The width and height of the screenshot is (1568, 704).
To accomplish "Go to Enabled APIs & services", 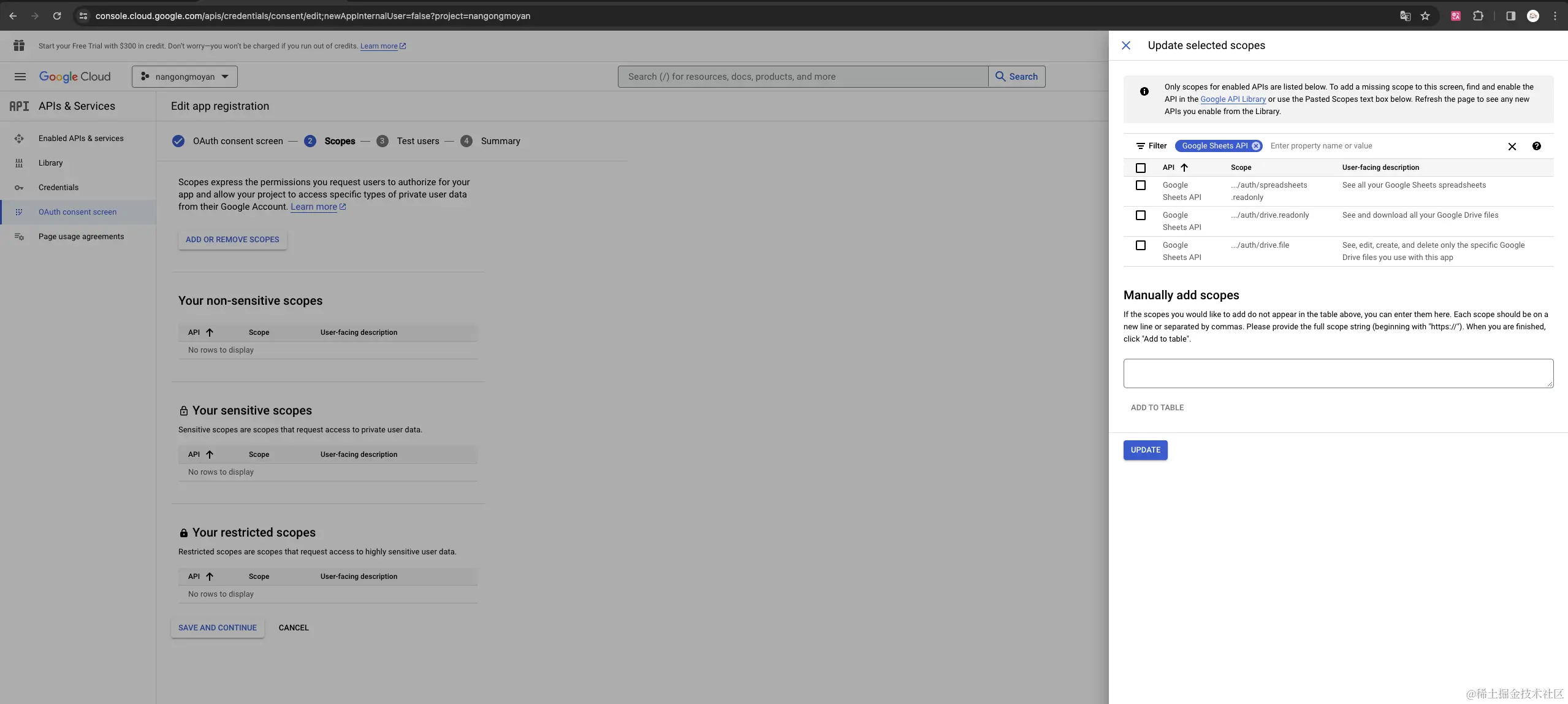I will [x=81, y=139].
